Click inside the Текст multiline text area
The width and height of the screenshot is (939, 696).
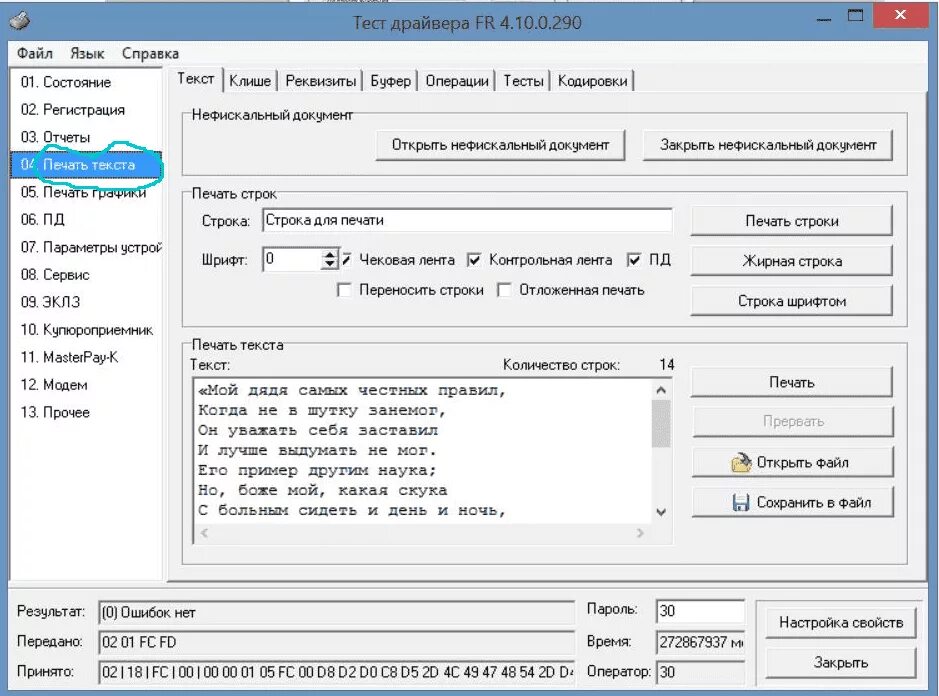tap(423, 450)
